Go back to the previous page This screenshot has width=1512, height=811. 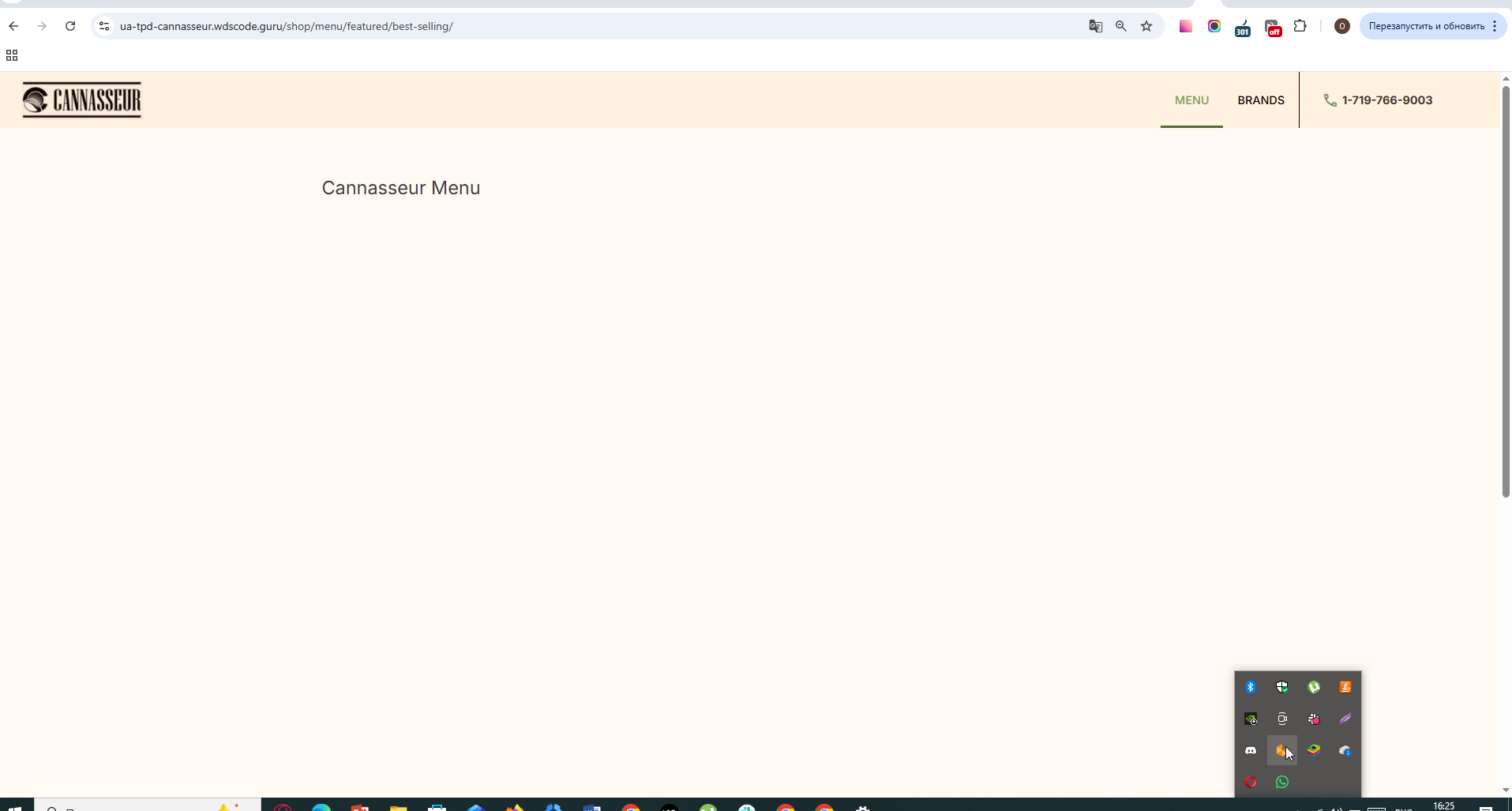pyautogui.click(x=13, y=26)
